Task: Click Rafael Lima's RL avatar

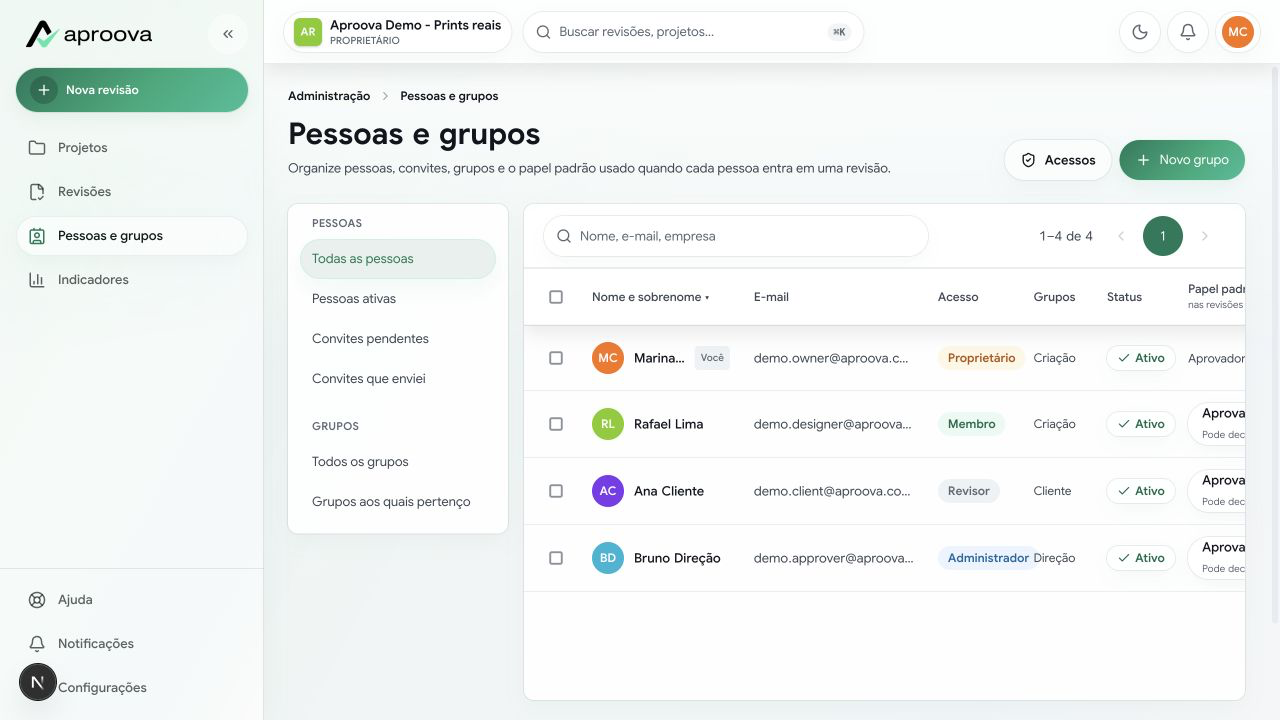Action: point(608,424)
